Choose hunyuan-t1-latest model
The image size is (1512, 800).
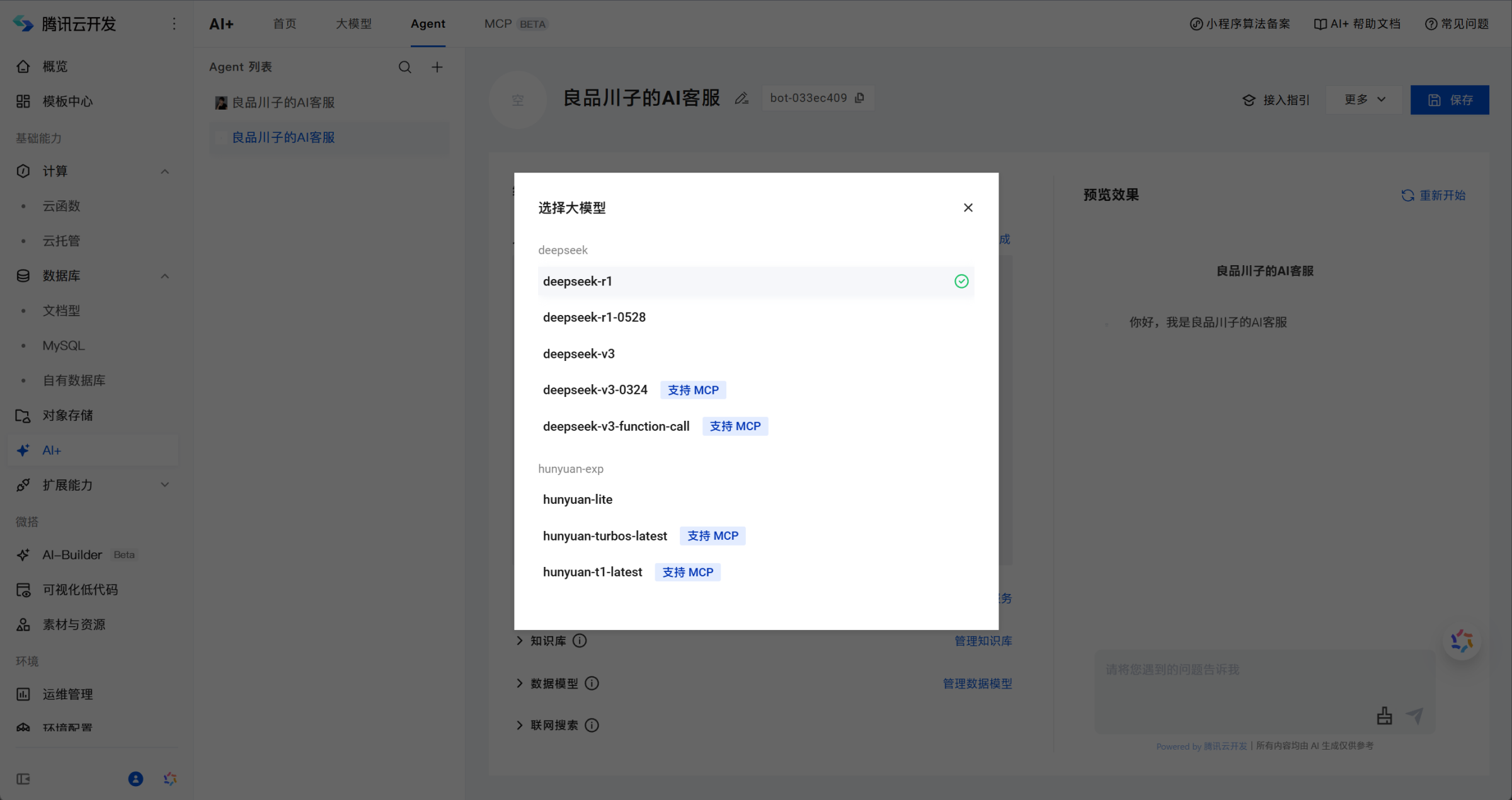click(x=756, y=572)
